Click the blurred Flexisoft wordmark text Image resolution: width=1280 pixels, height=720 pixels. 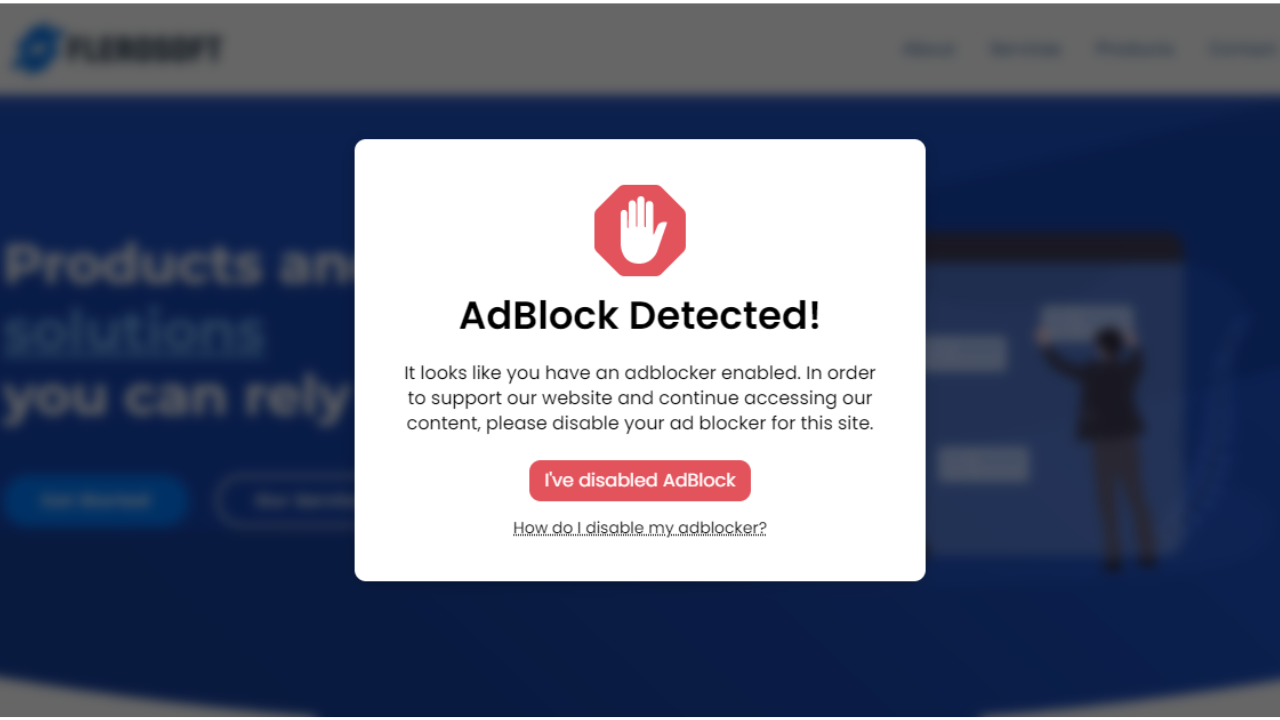[143, 48]
